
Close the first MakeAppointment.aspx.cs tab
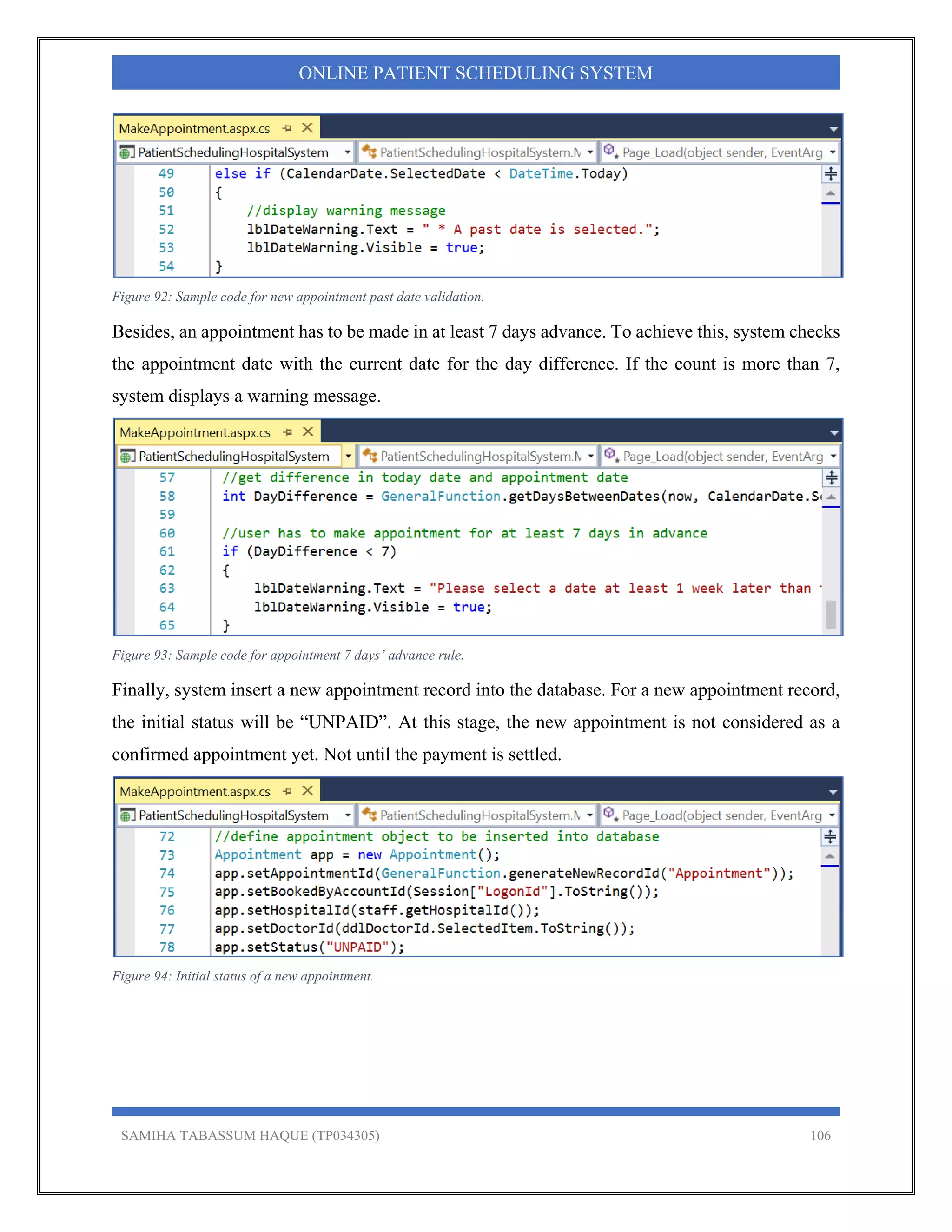[307, 127]
